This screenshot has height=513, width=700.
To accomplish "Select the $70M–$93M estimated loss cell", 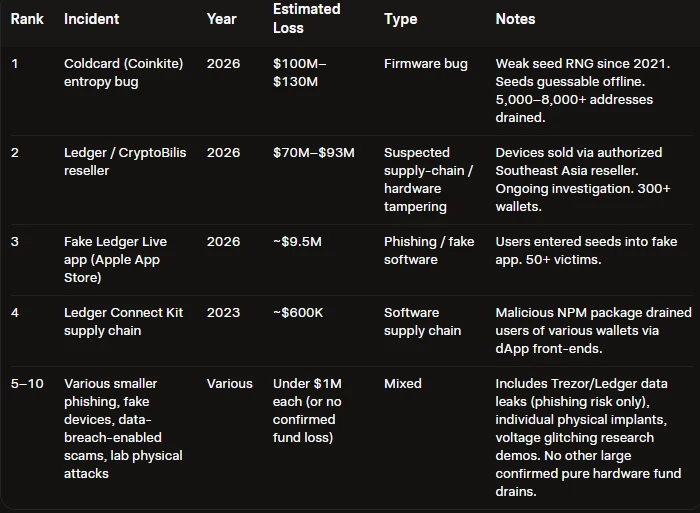I will point(314,153).
